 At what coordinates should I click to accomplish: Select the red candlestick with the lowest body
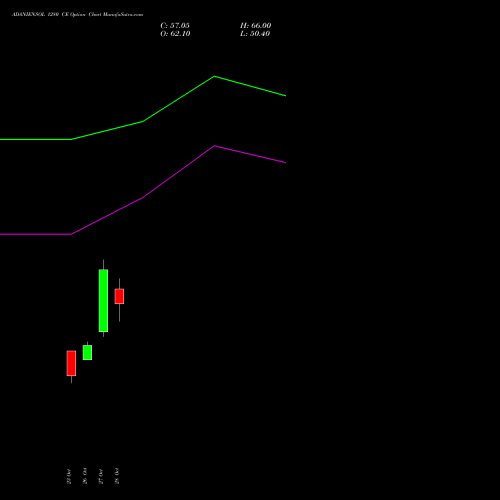[71, 363]
